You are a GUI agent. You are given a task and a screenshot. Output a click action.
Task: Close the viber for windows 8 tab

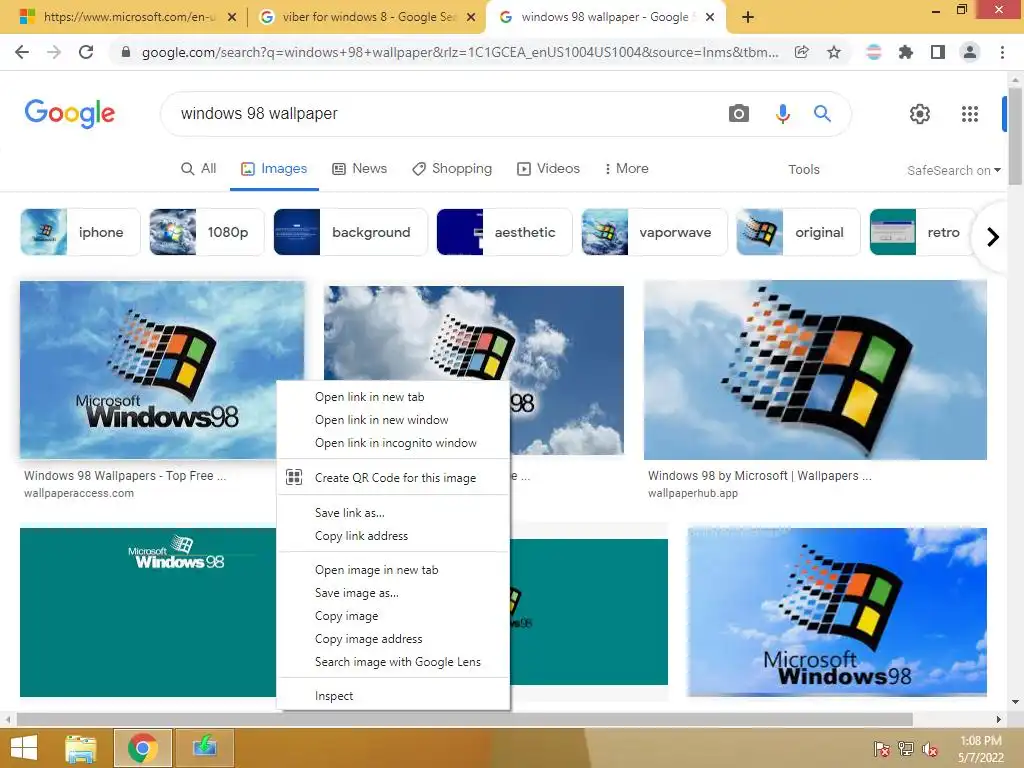(470, 17)
